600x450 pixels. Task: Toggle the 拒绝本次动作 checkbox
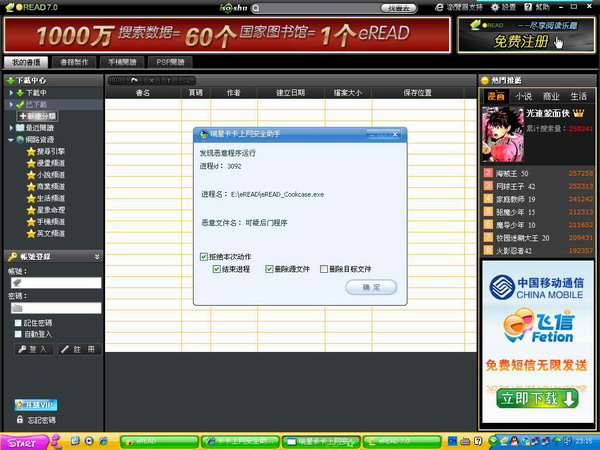pyautogui.click(x=204, y=257)
